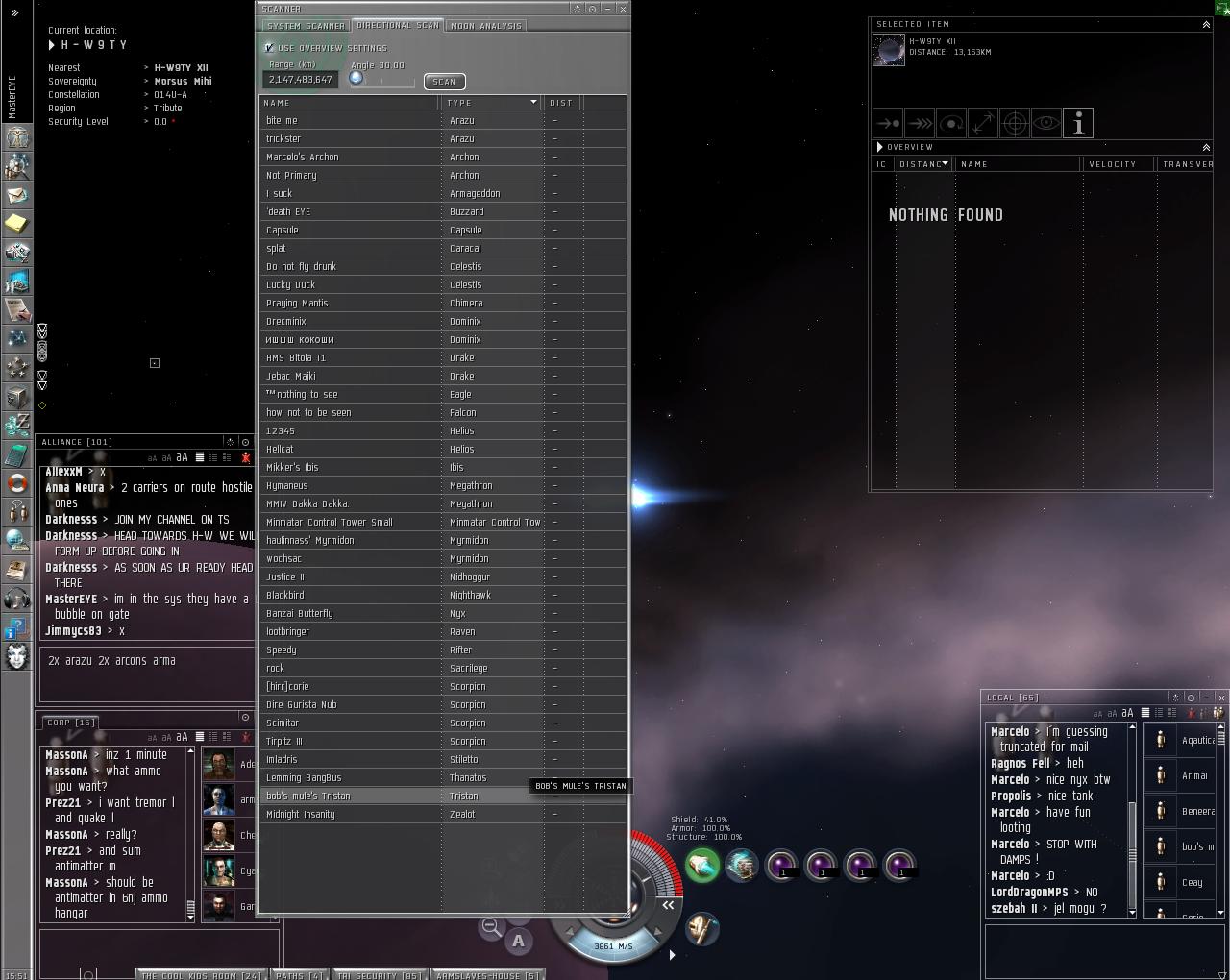Open People and Places icon in sidebar
The height and width of the screenshot is (980, 1230).
[16, 166]
